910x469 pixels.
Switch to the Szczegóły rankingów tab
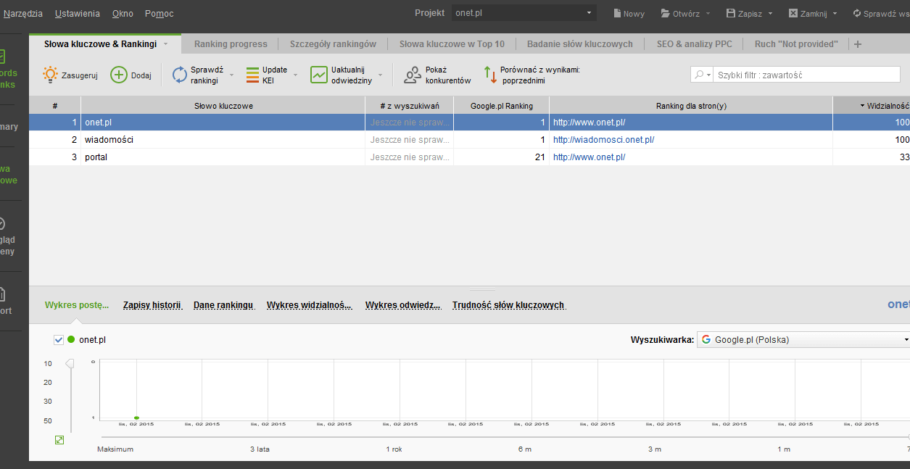333,44
